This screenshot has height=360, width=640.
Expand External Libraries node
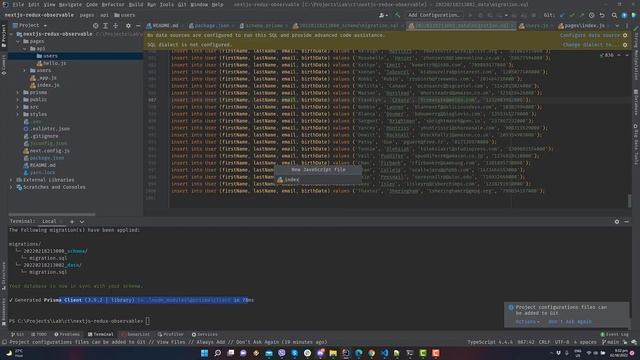pyautogui.click(x=11, y=180)
